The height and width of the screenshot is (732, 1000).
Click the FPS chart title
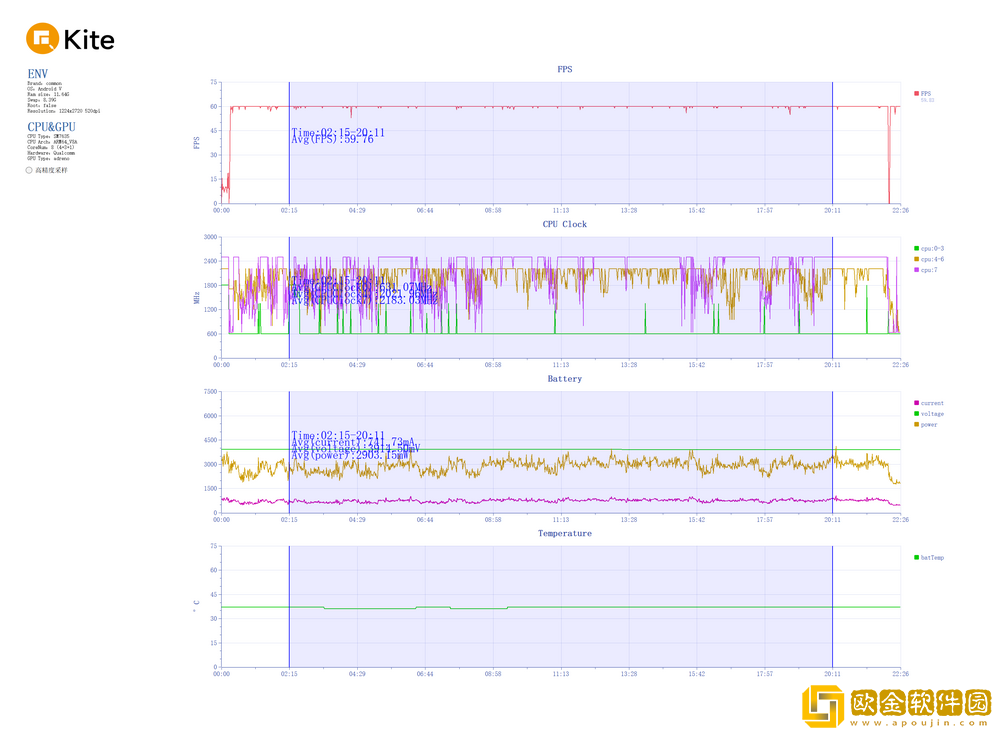[565, 69]
